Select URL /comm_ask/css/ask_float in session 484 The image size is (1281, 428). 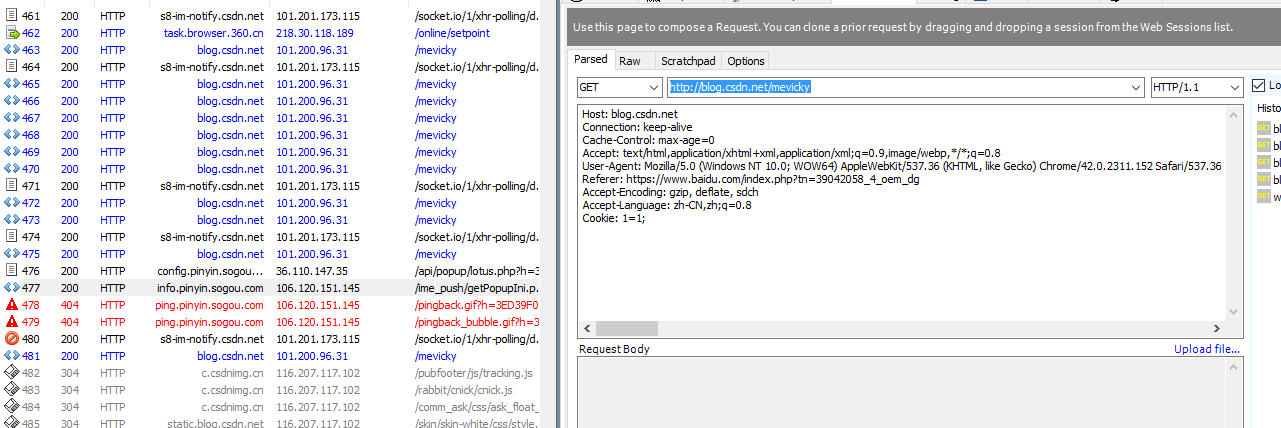pyautogui.click(x=476, y=407)
